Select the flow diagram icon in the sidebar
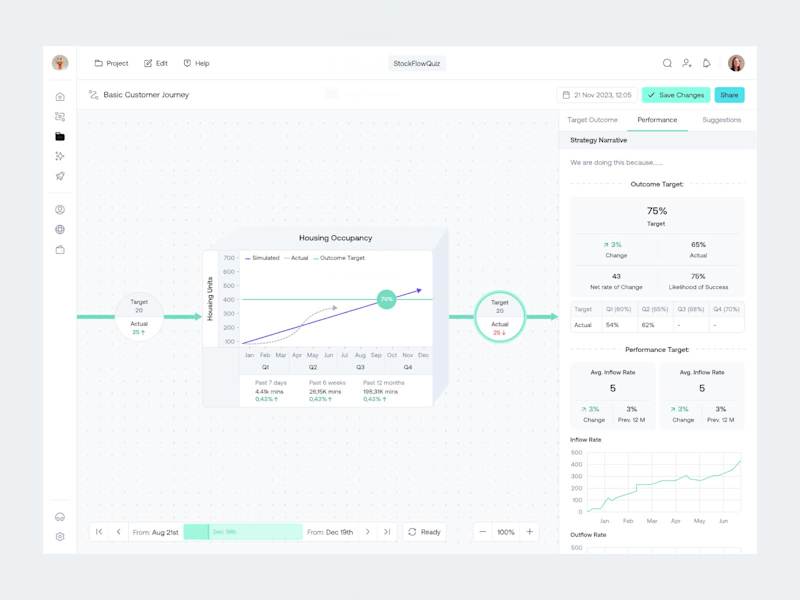The width and height of the screenshot is (800, 600). pyautogui.click(x=60, y=118)
